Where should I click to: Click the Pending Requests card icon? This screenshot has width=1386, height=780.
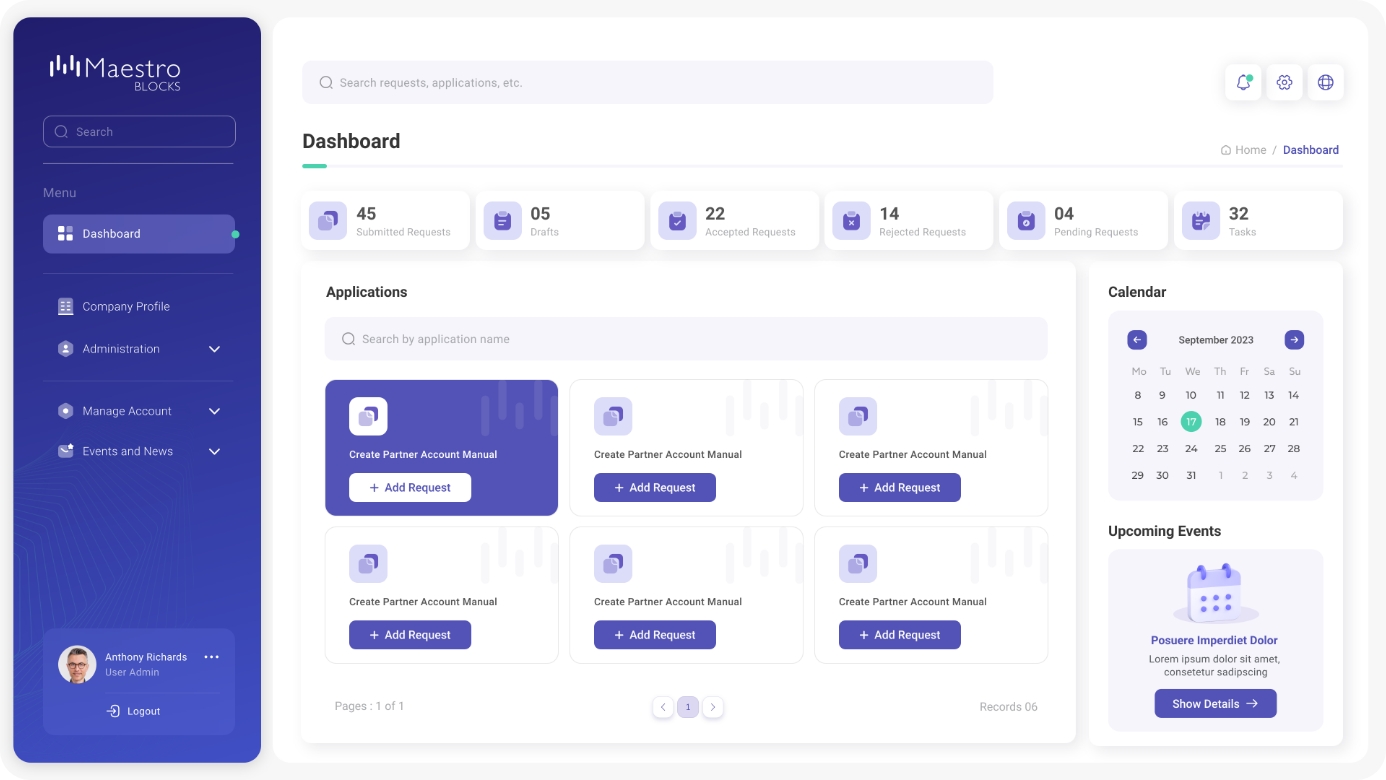click(x=1025, y=220)
